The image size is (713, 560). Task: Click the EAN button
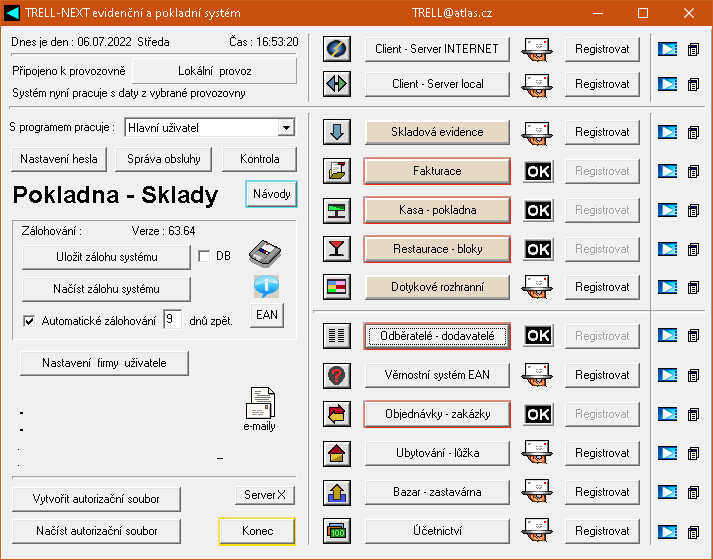pos(267,315)
